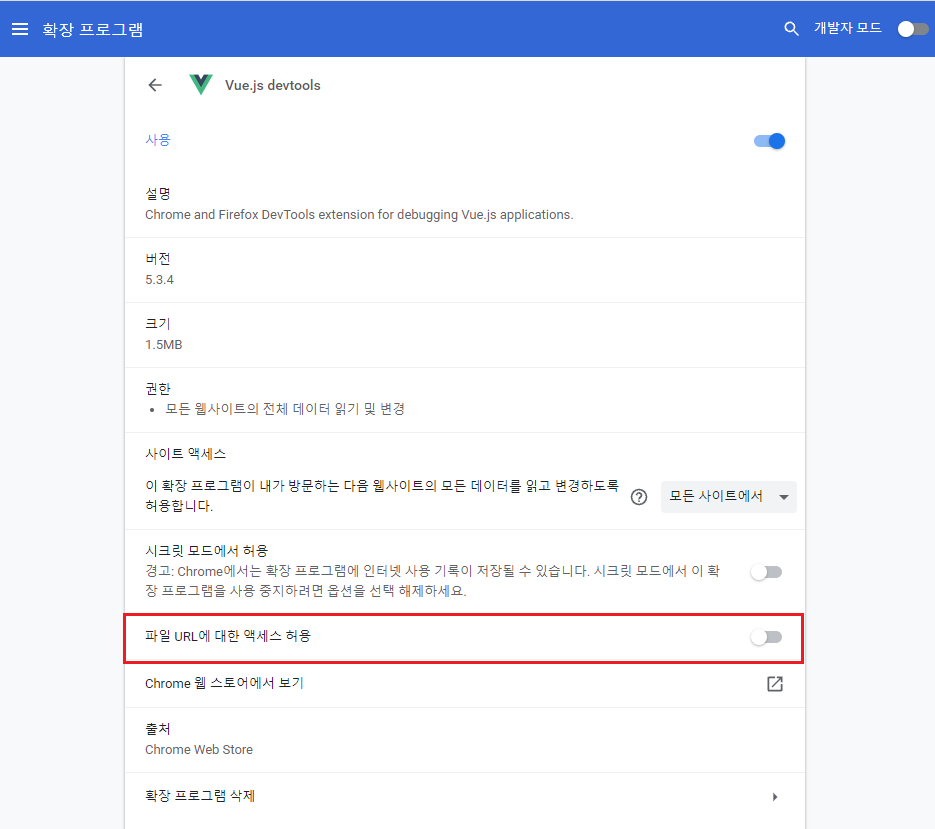Click the 파일 URL에 대한 액세스 허용 label
The image size is (935, 829).
pos(228,635)
